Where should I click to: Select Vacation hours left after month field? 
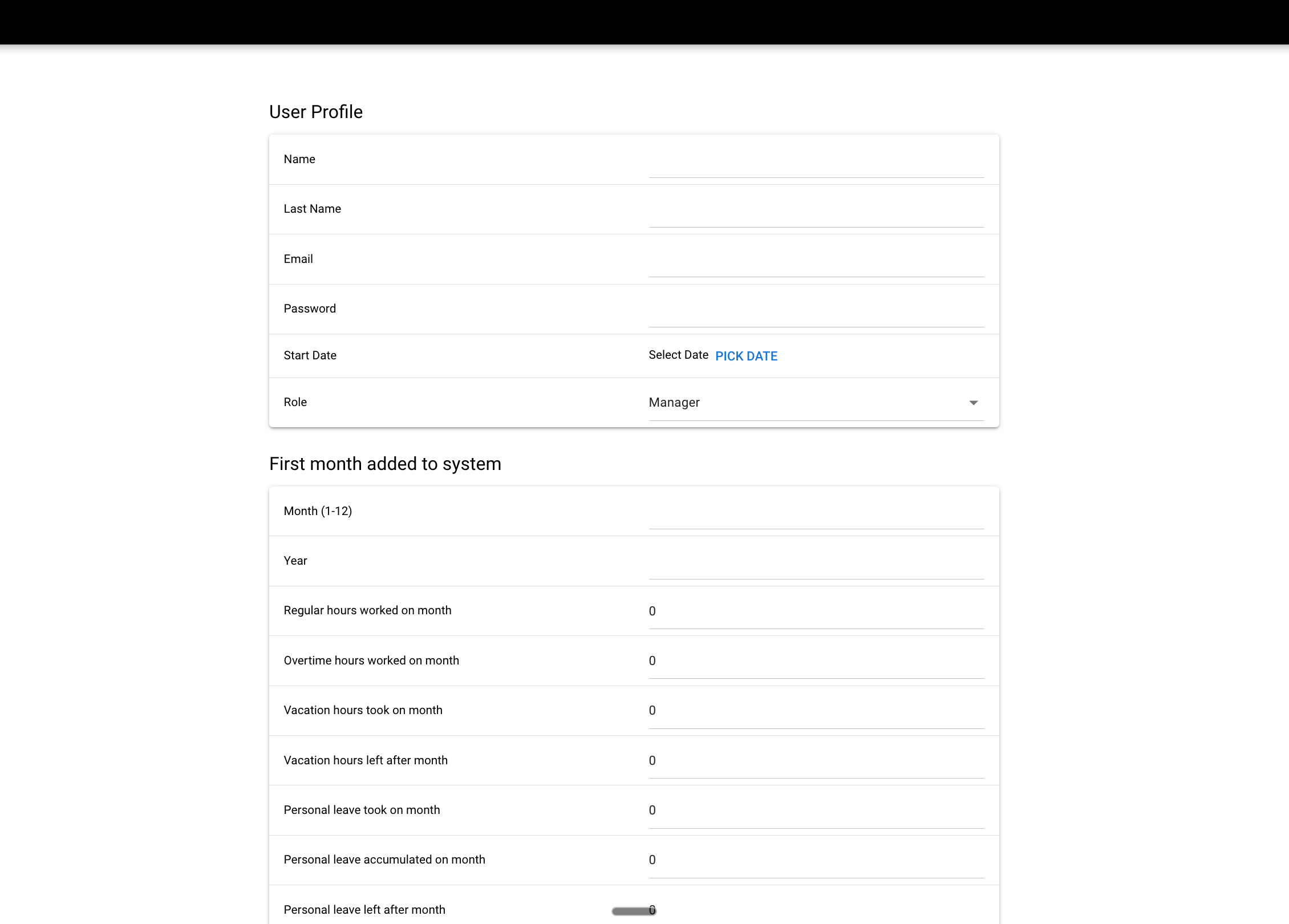816,760
